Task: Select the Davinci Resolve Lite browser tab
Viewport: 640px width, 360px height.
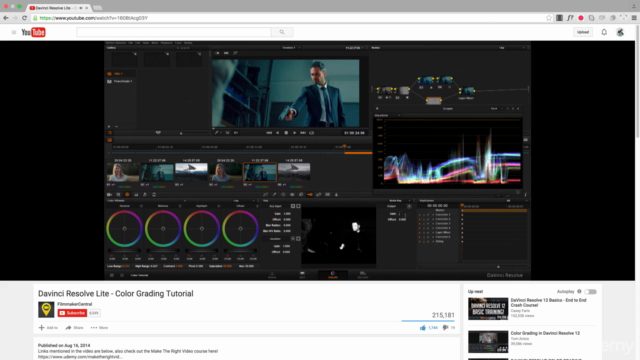Action: coord(58,8)
